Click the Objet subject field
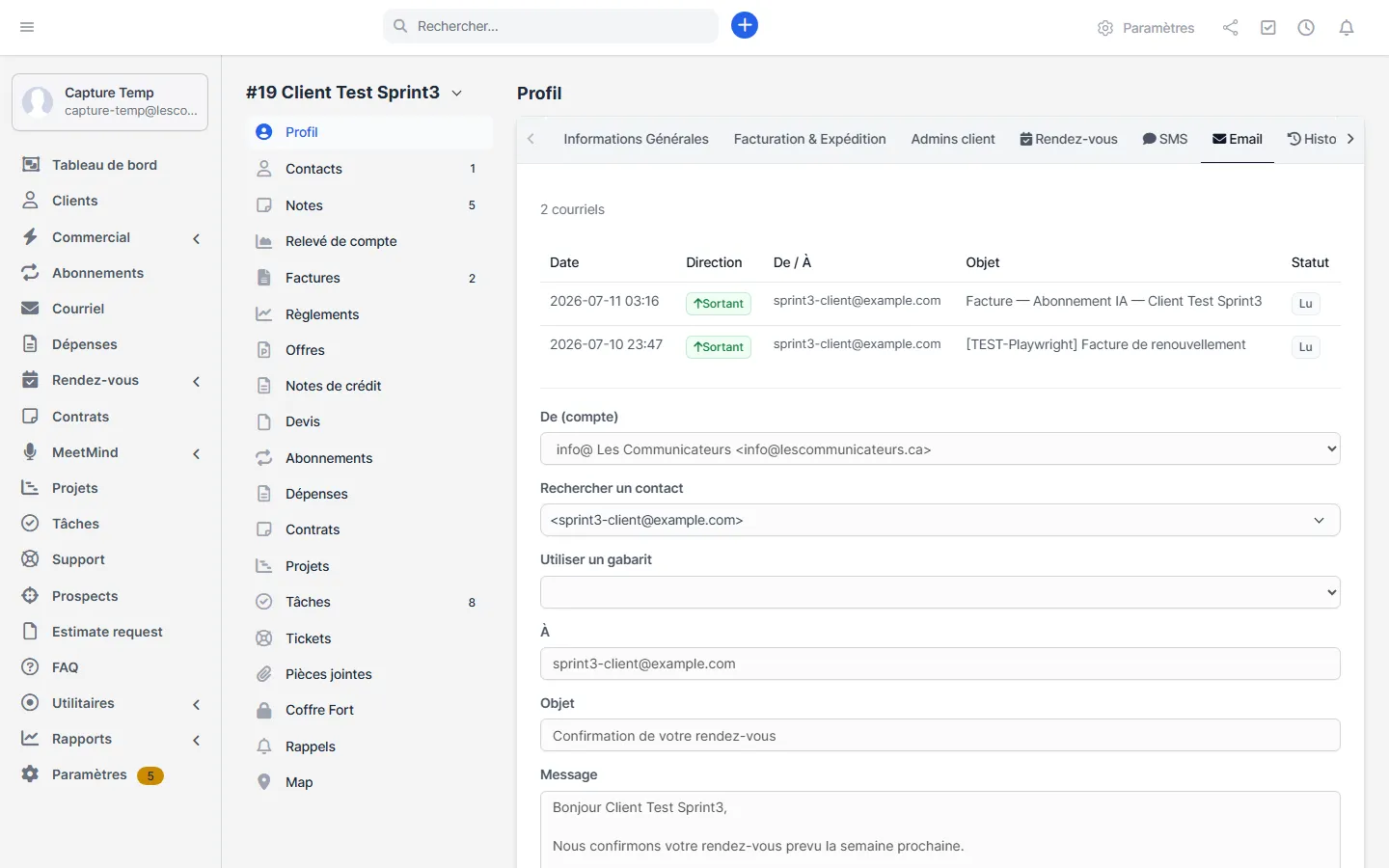The width and height of the screenshot is (1389, 868). (x=940, y=736)
